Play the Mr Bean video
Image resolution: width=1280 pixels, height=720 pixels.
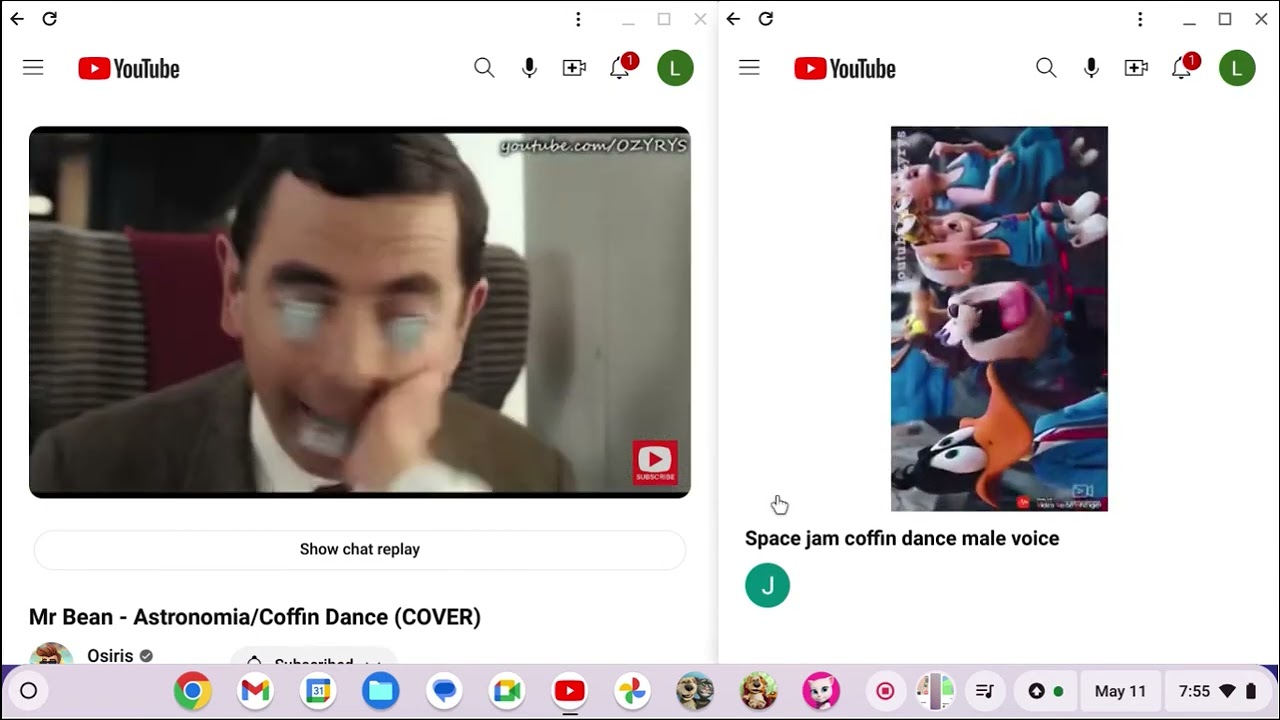360,312
